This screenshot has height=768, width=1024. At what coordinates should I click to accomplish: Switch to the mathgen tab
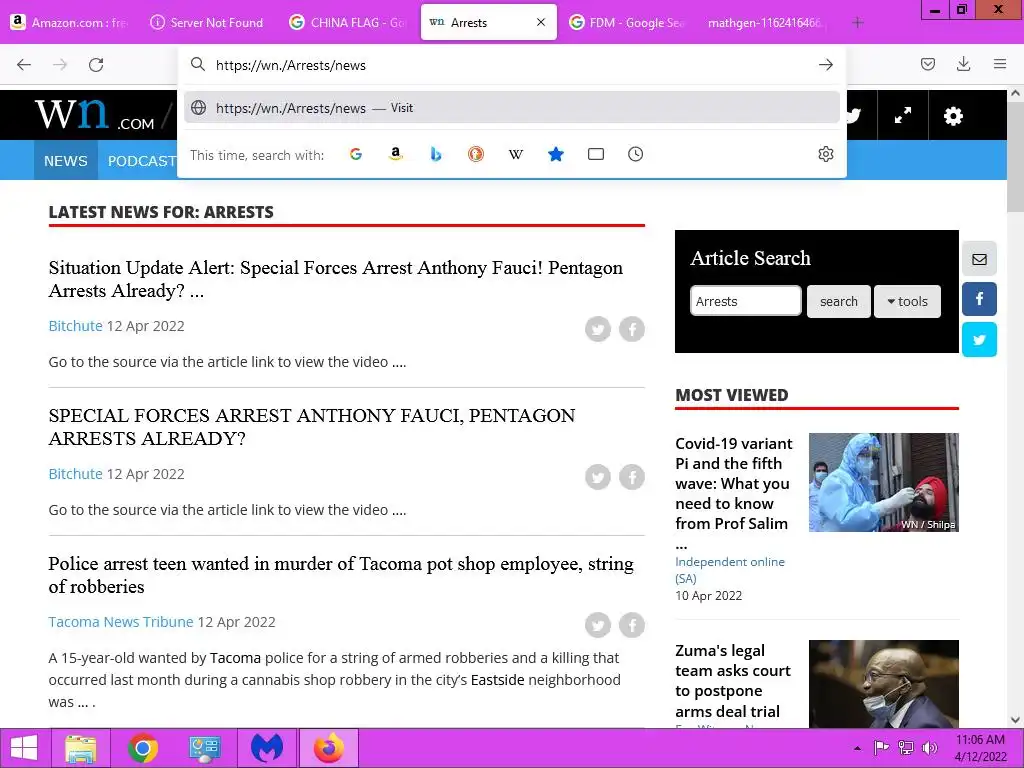click(767, 22)
